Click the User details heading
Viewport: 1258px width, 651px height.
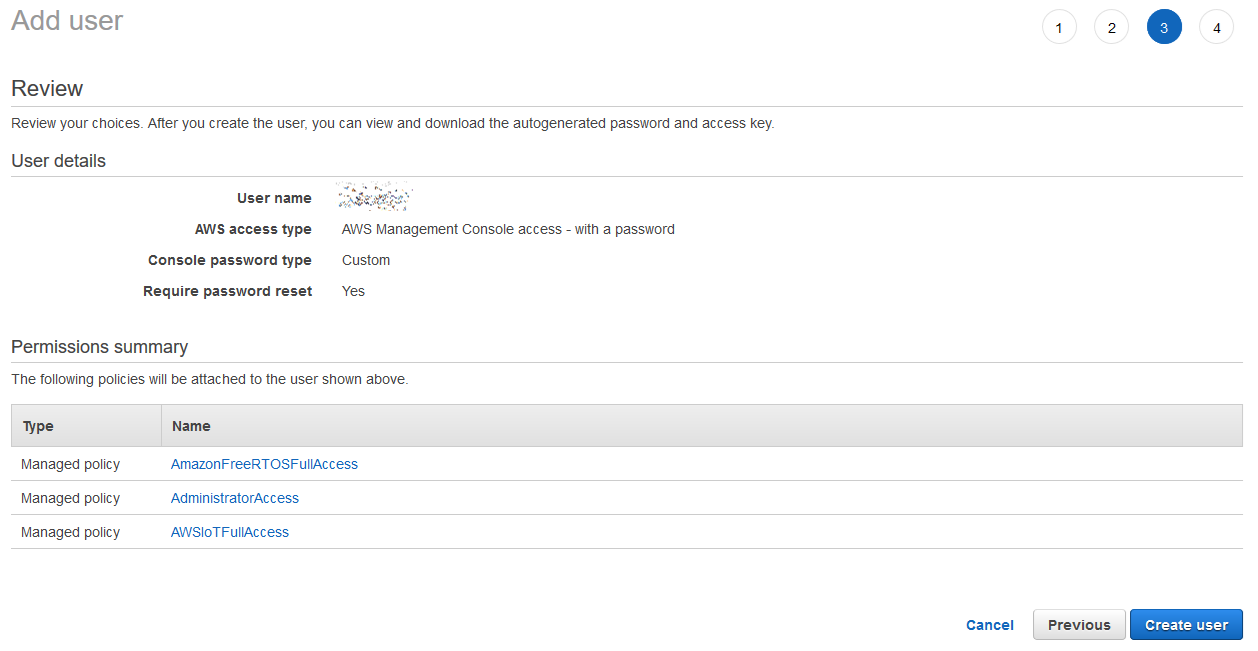[x=58, y=161]
